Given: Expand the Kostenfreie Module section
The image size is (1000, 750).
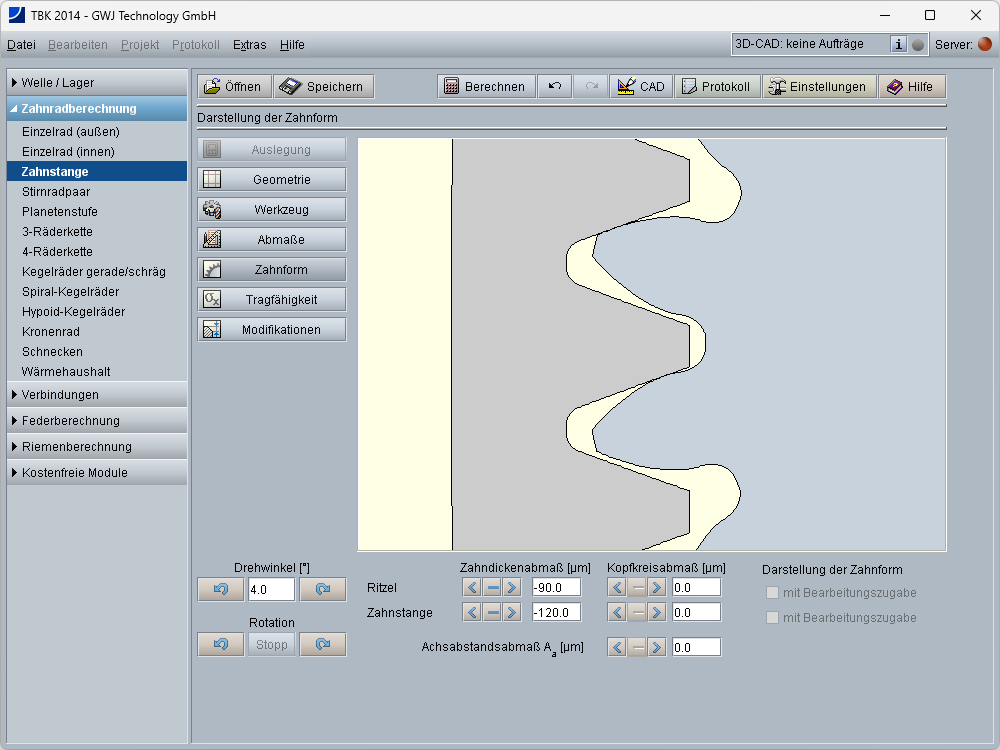Looking at the screenshot, I should [x=97, y=473].
